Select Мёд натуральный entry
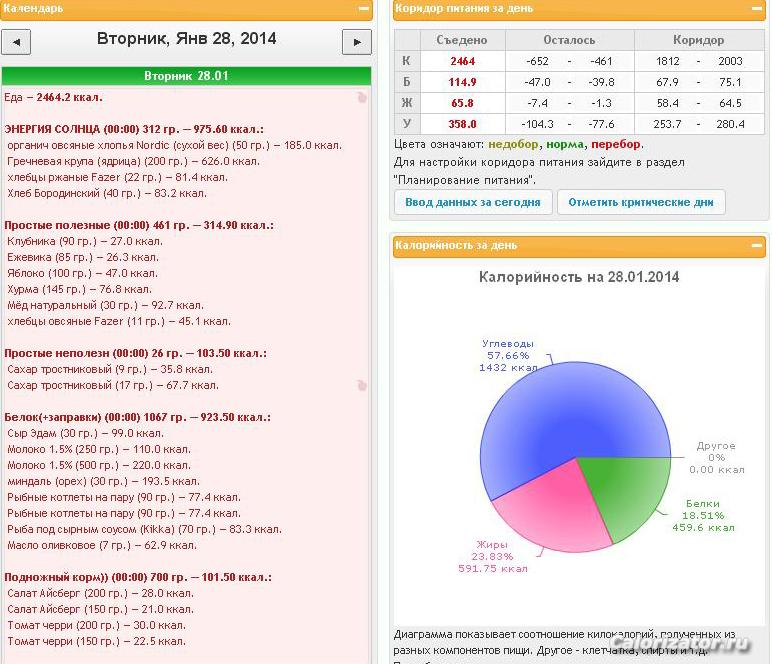Image resolution: width=772 pixels, height=664 pixels. click(105, 305)
